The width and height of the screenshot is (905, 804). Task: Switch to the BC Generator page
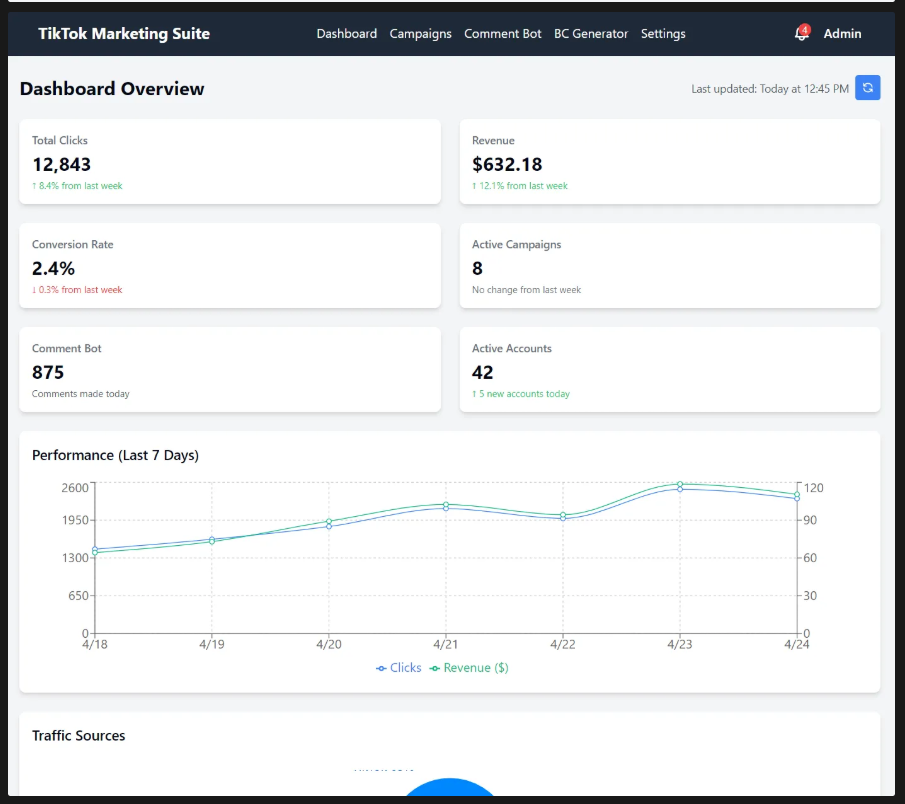[591, 34]
